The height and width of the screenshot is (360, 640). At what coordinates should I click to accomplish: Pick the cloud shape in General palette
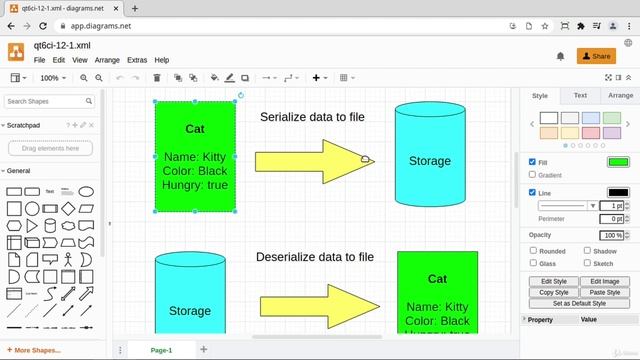pyautogui.click(x=68, y=226)
